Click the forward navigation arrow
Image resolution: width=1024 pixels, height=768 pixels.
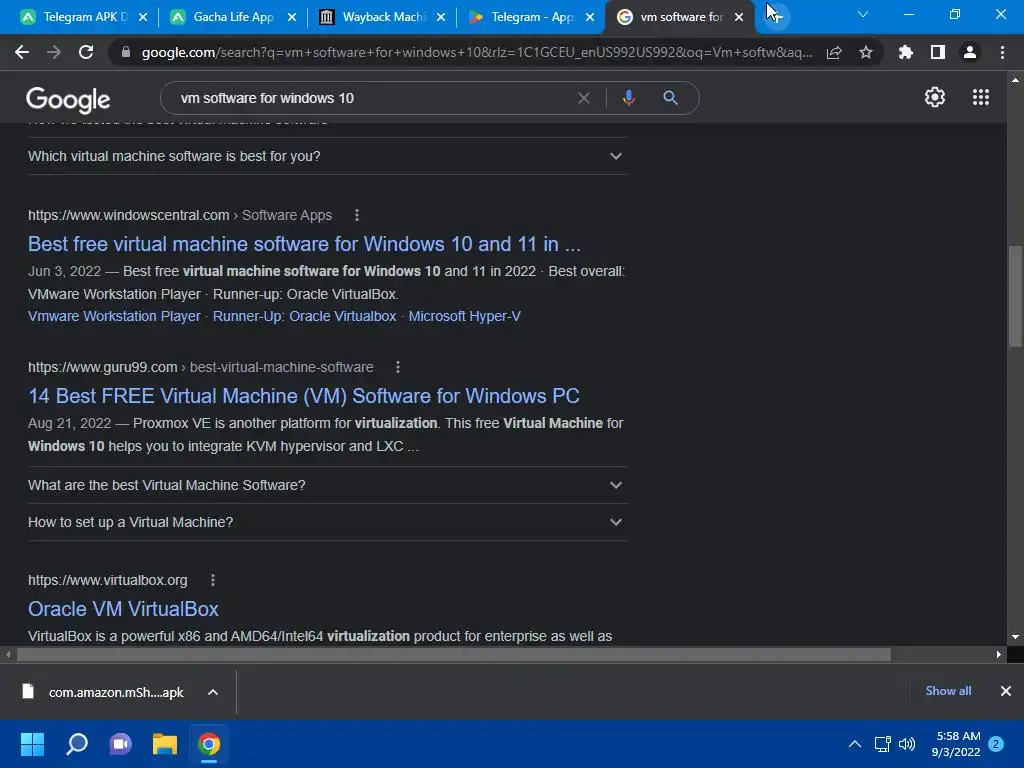(x=54, y=52)
